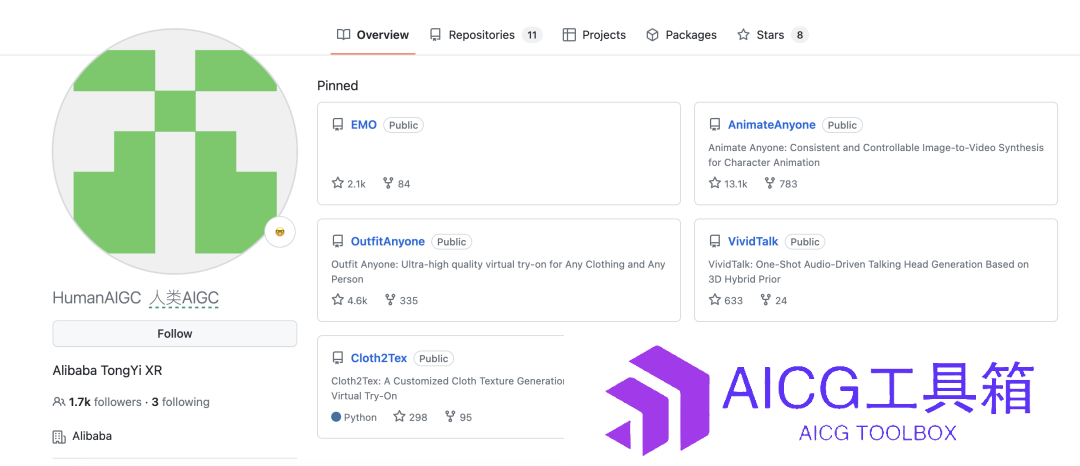
Task: View EMO forks count 84
Action: click(396, 183)
